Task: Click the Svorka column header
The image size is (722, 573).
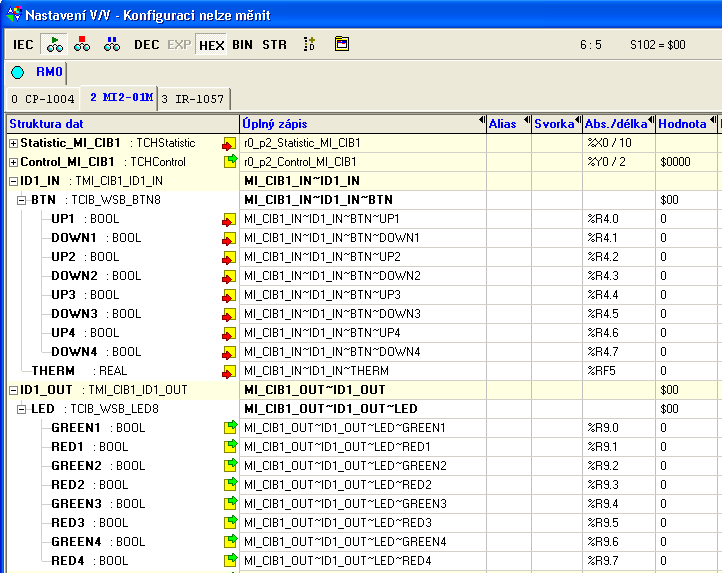Action: tap(557, 124)
